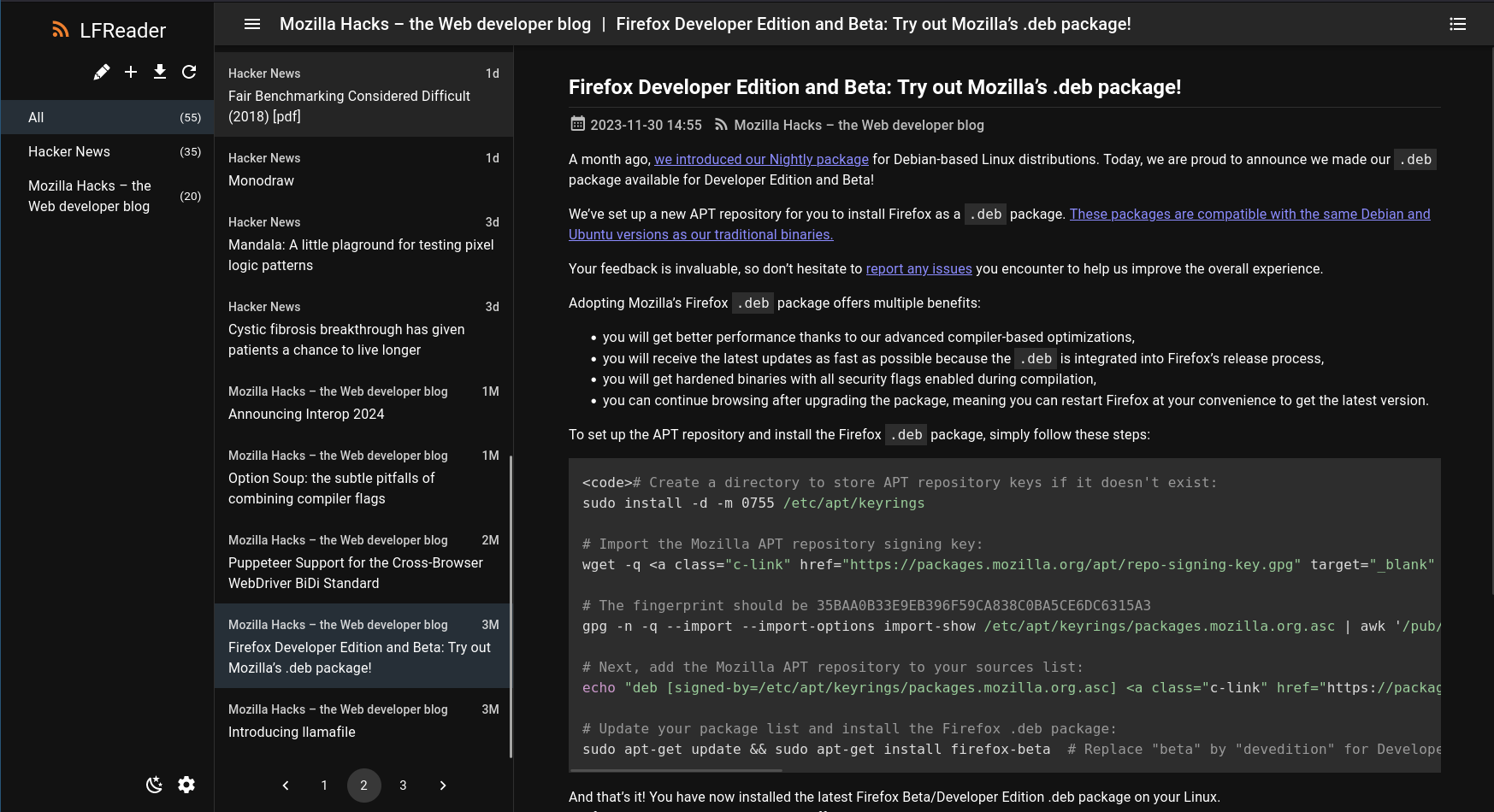1494x812 pixels.
Task: Click the entry list vertical scrollbar
Action: coord(511,607)
